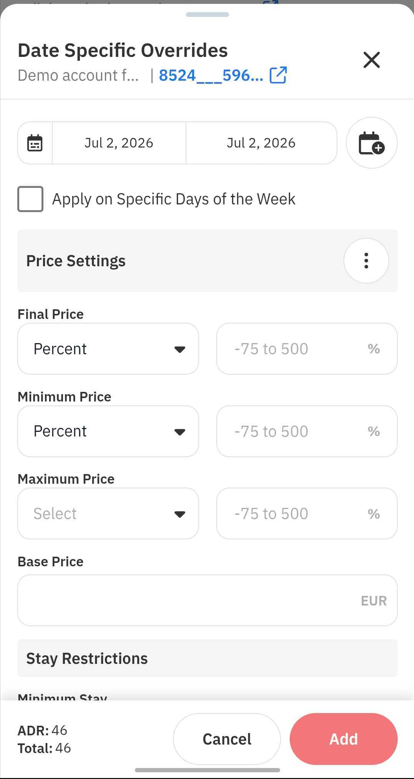Enable Apply on Specific Days of the Week
The image size is (414, 779).
coord(30,199)
